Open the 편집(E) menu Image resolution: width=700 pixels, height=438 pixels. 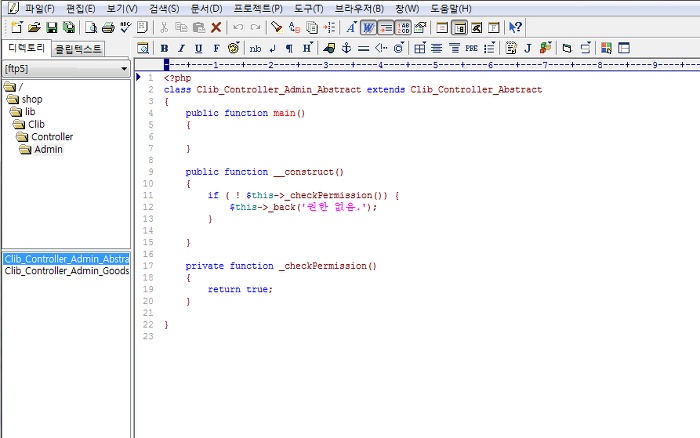pyautogui.click(x=80, y=8)
